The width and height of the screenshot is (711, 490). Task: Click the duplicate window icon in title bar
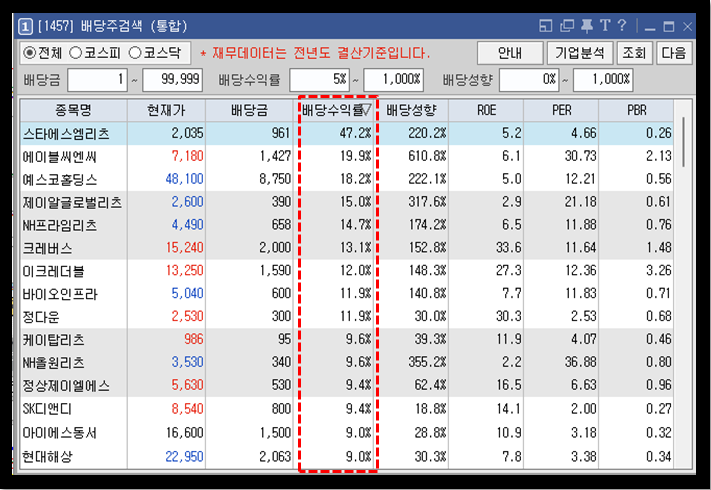pyautogui.click(x=567, y=26)
